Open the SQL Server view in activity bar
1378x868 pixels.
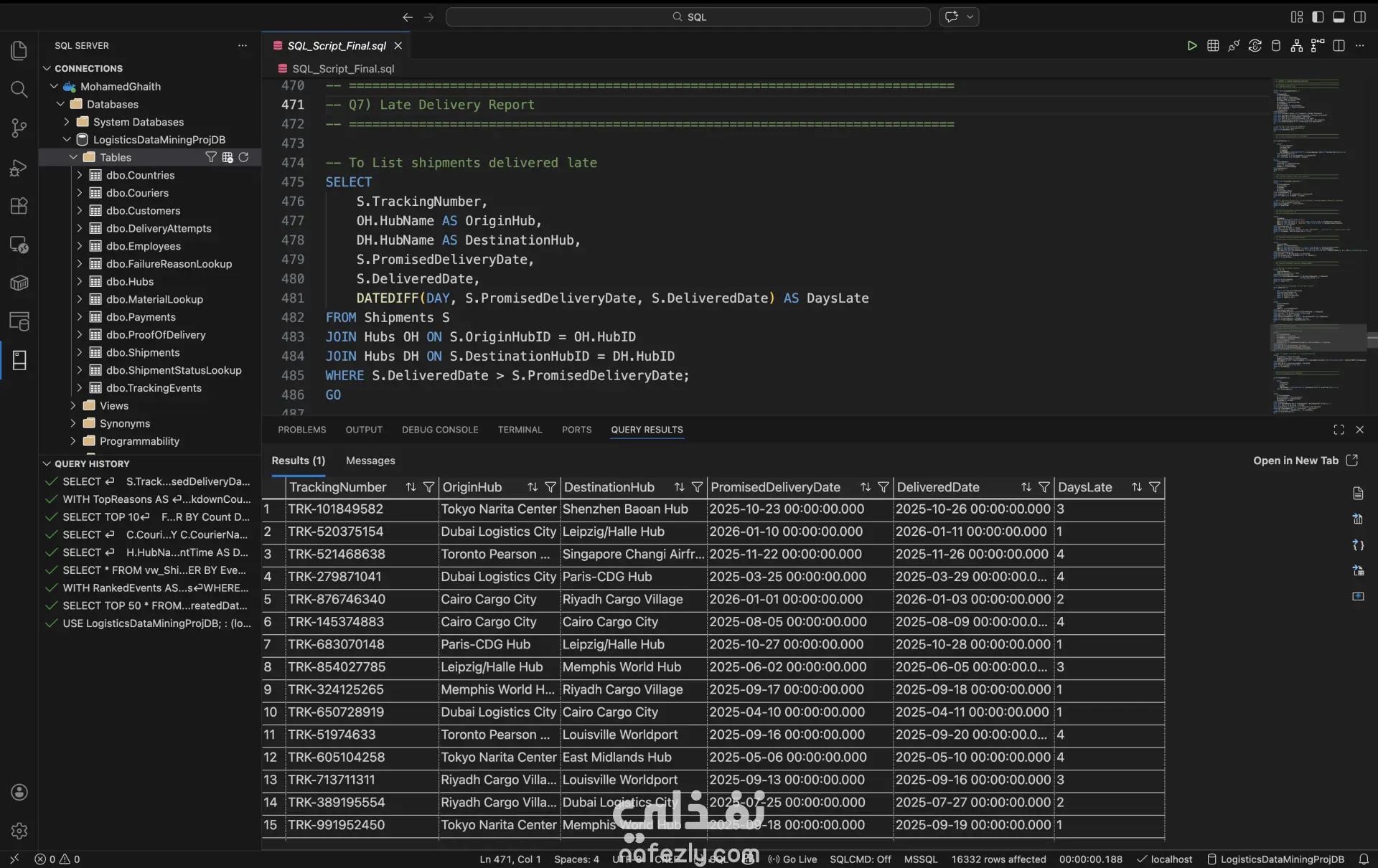point(19,360)
